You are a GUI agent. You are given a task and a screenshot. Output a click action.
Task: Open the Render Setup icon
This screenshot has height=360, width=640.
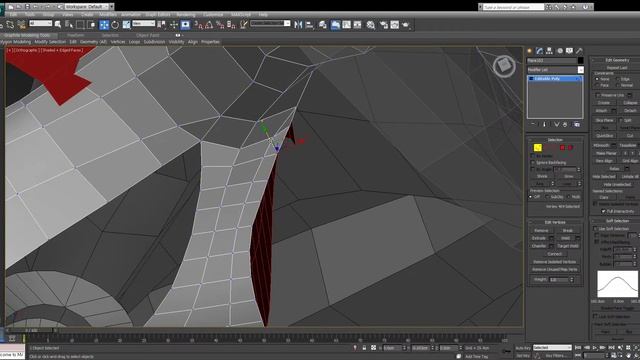384,25
